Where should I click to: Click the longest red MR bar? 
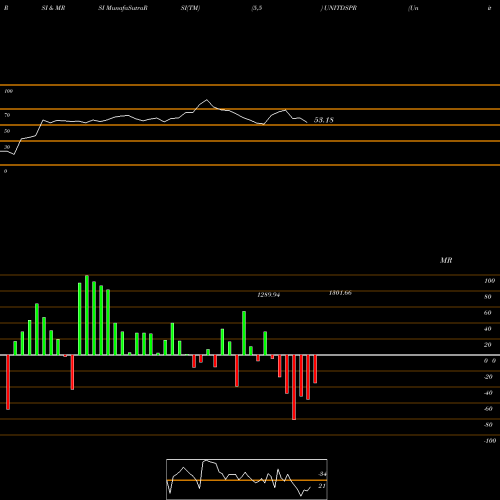[294, 387]
